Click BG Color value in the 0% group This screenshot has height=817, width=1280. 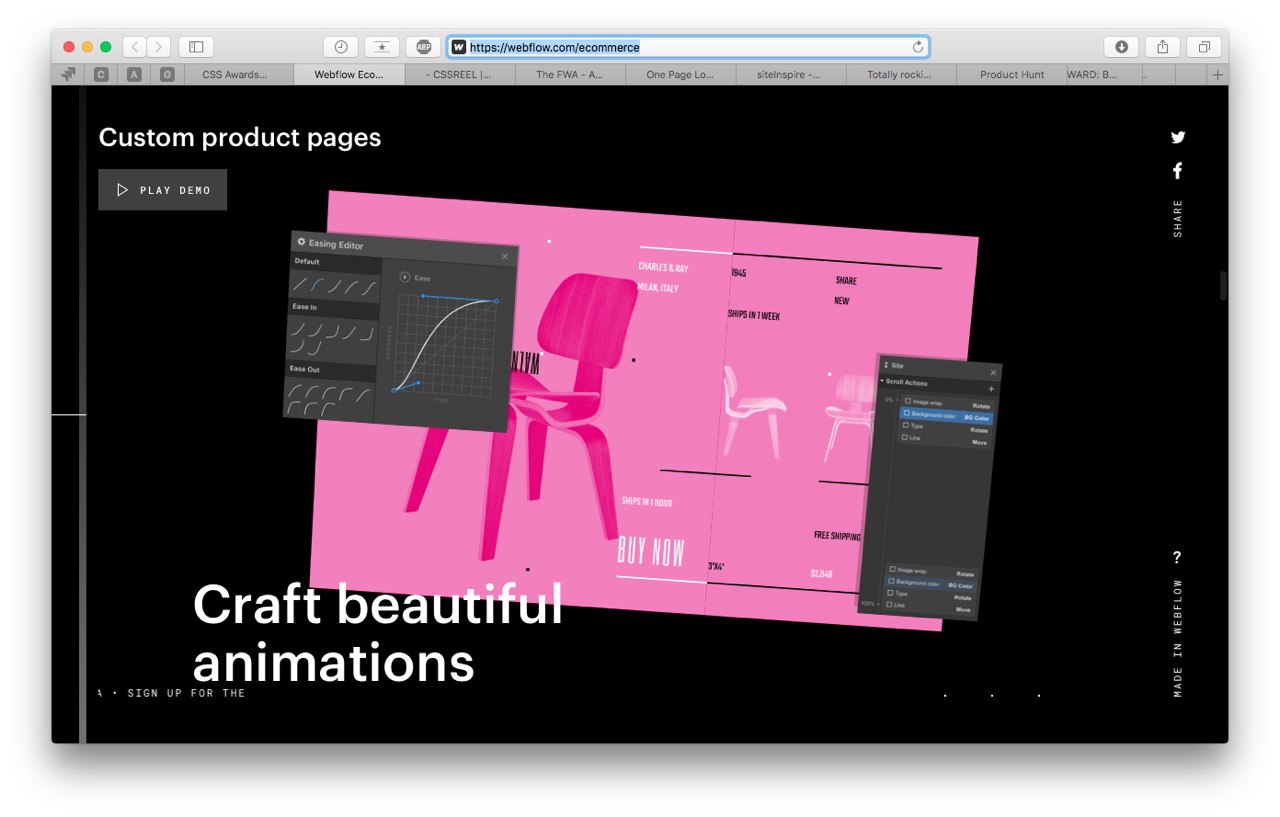(976, 418)
